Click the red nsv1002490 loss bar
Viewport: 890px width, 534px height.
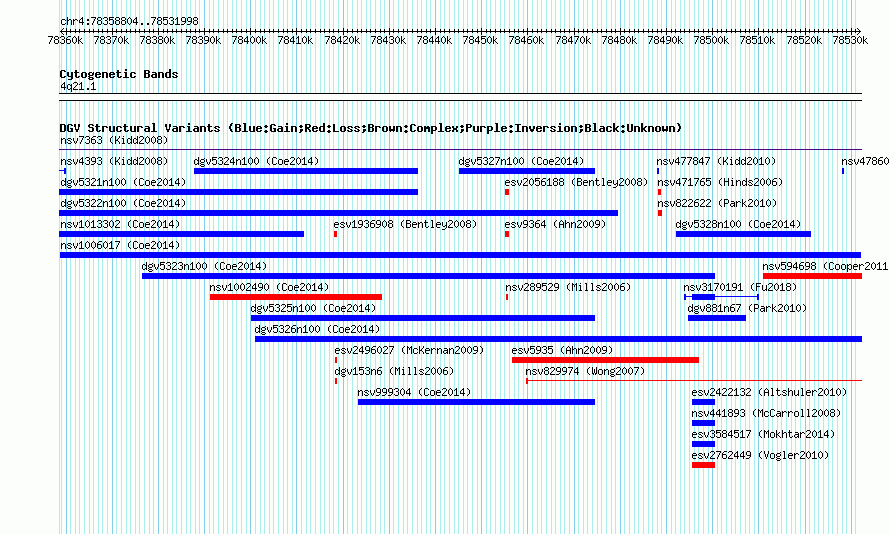click(x=296, y=297)
